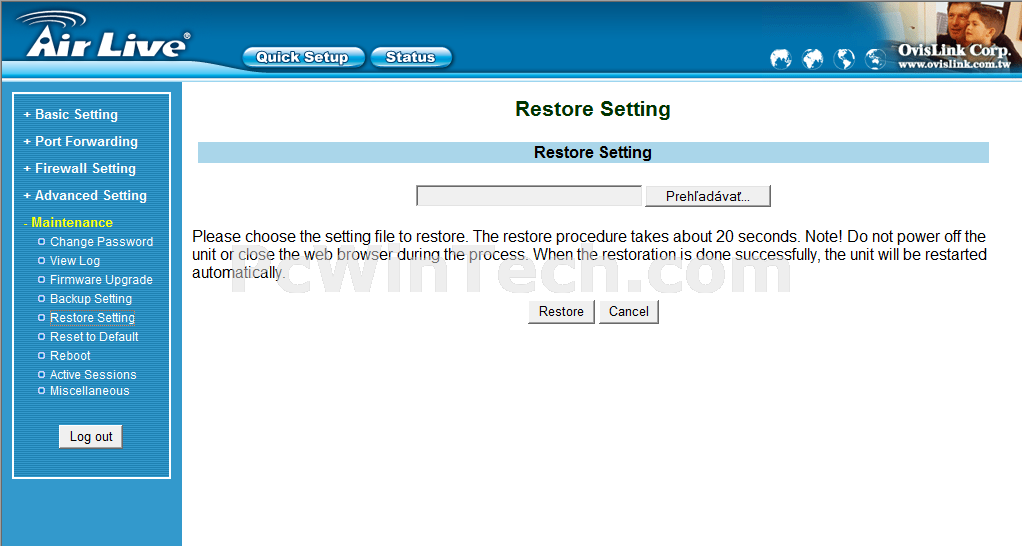Click the Restore button
Image resolution: width=1022 pixels, height=546 pixels.
point(561,311)
